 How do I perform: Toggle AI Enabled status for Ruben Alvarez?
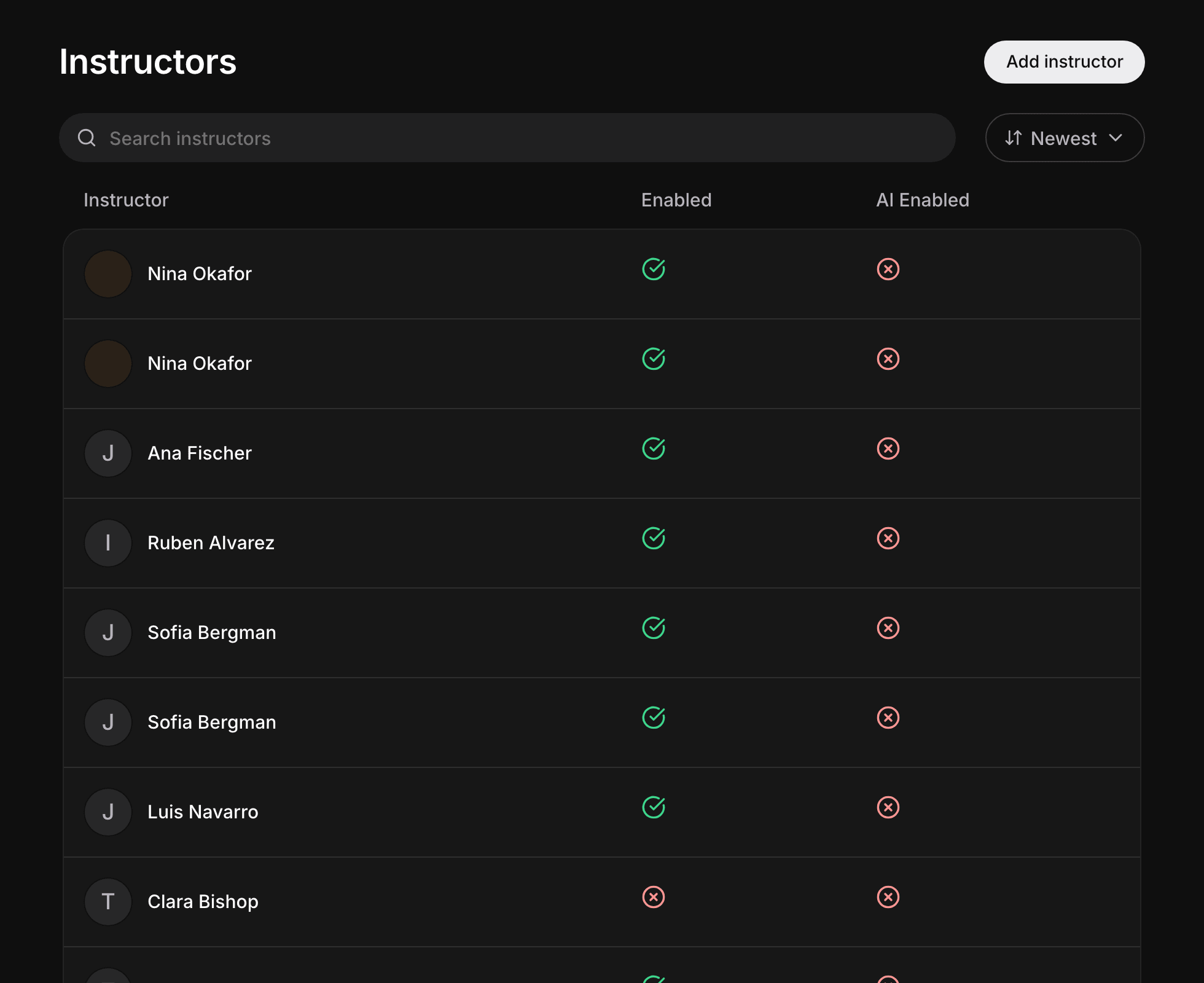click(x=888, y=538)
